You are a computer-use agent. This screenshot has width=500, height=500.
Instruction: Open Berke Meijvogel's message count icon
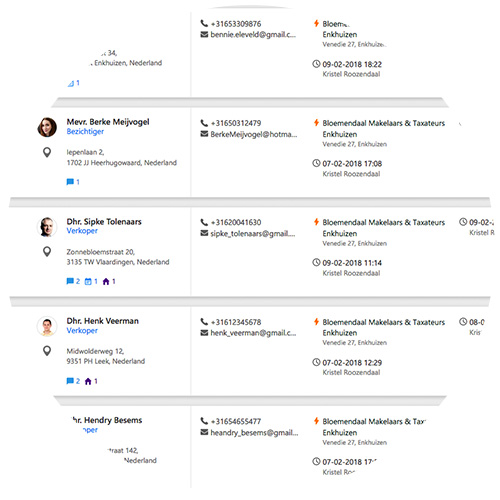tap(70, 182)
